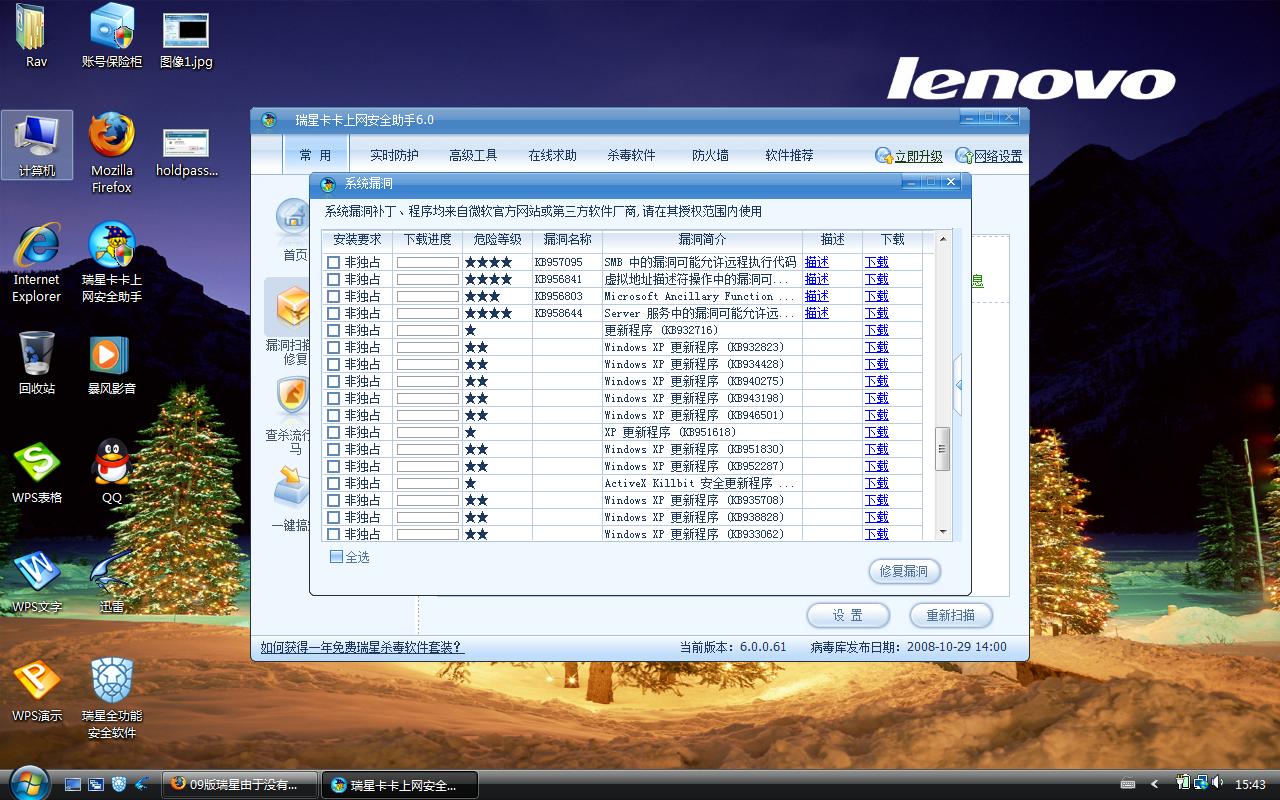The image size is (1280, 800).
Task: Open the 账号保险柜 desktop icon
Action: (112, 36)
